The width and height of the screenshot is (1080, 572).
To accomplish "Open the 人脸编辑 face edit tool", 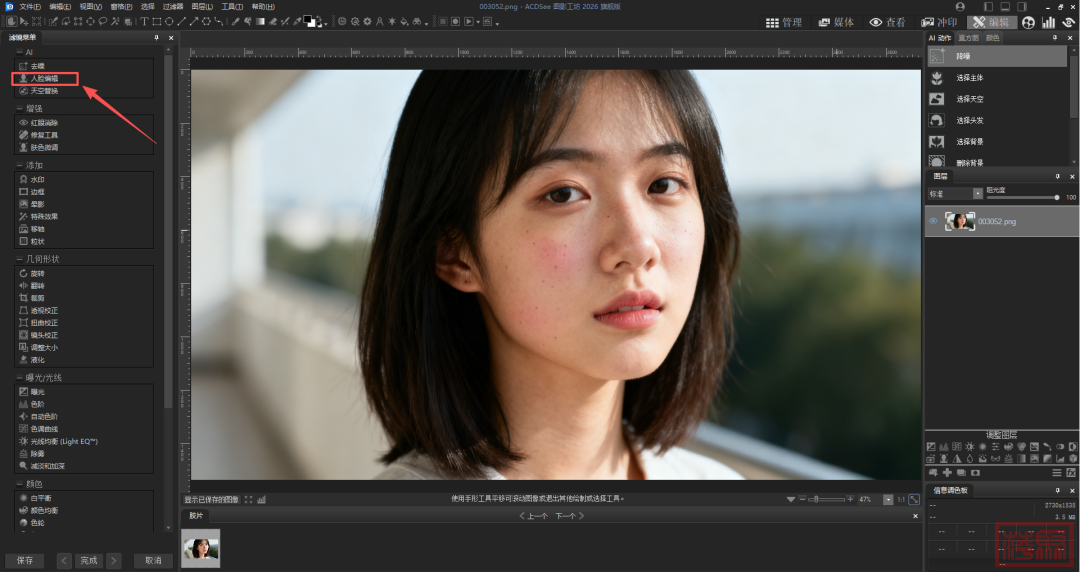I will 44,78.
